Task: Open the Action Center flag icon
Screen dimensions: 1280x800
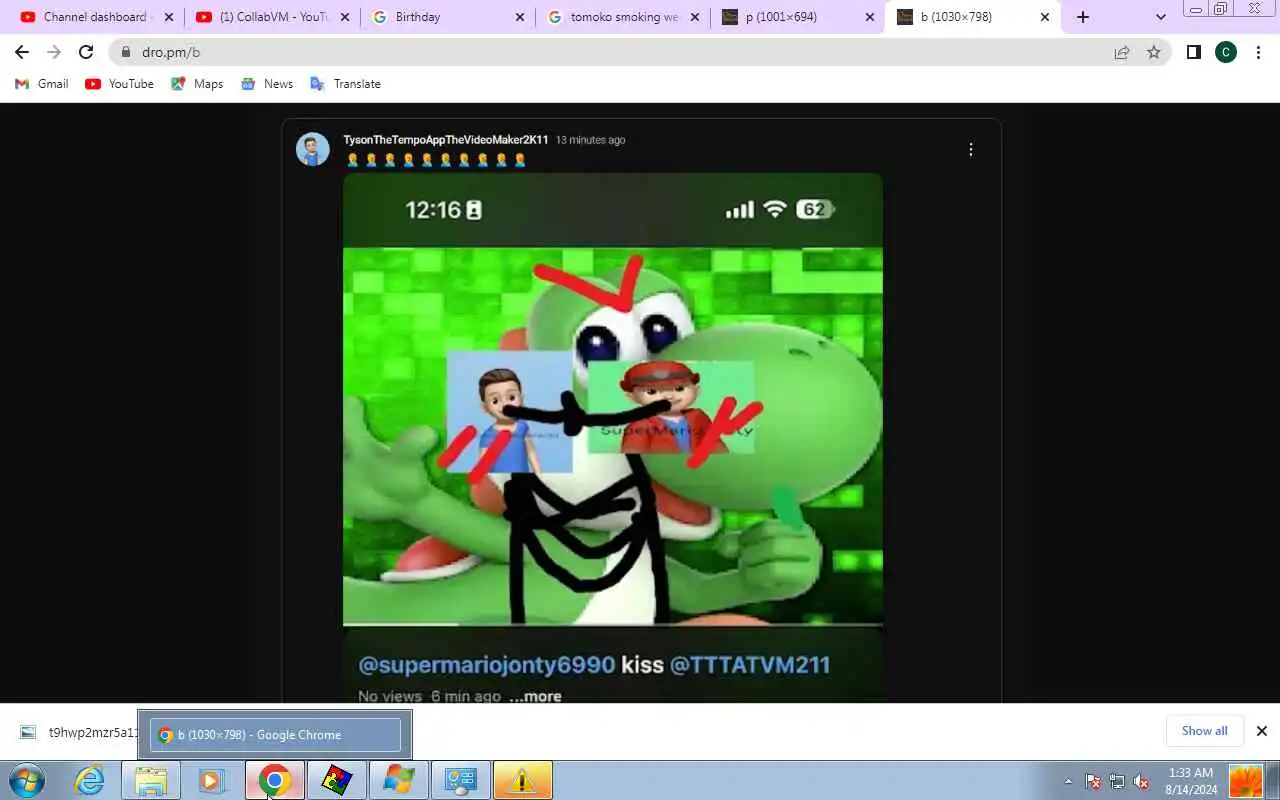Action: pyautogui.click(x=1093, y=781)
